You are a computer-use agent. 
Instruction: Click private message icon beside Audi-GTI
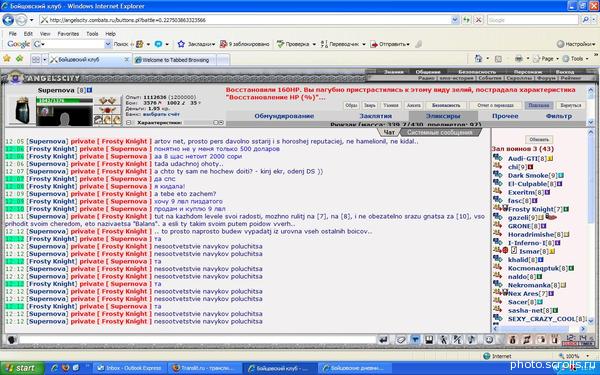point(497,158)
